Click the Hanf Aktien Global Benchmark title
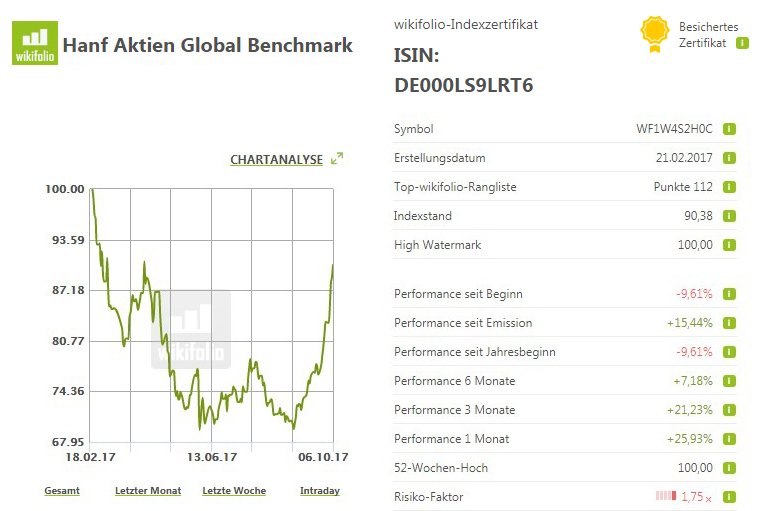This screenshot has width=758, height=511. (207, 46)
